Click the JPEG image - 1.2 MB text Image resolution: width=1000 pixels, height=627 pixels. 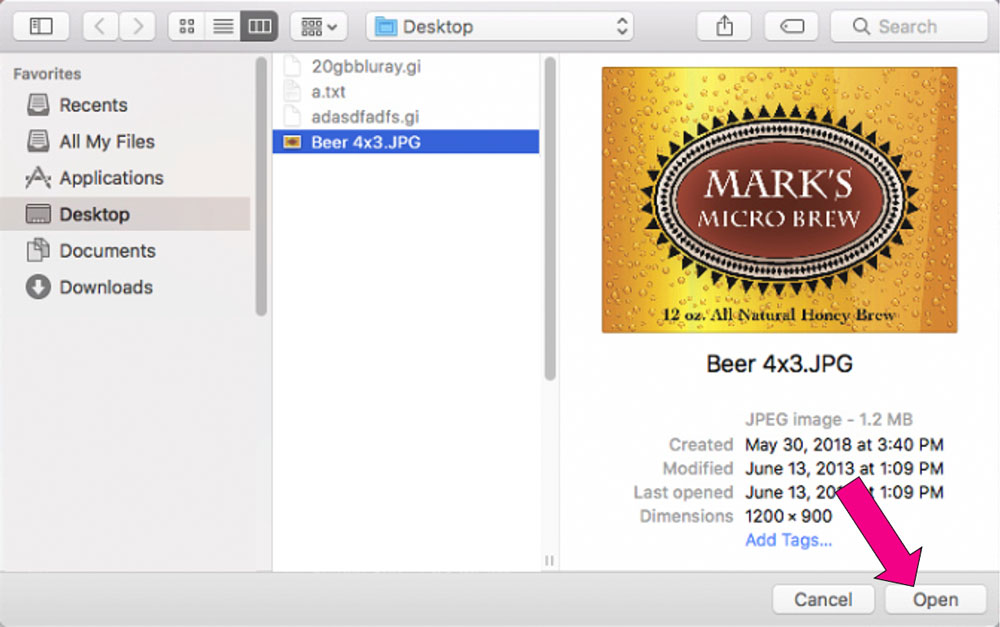pyautogui.click(x=828, y=419)
